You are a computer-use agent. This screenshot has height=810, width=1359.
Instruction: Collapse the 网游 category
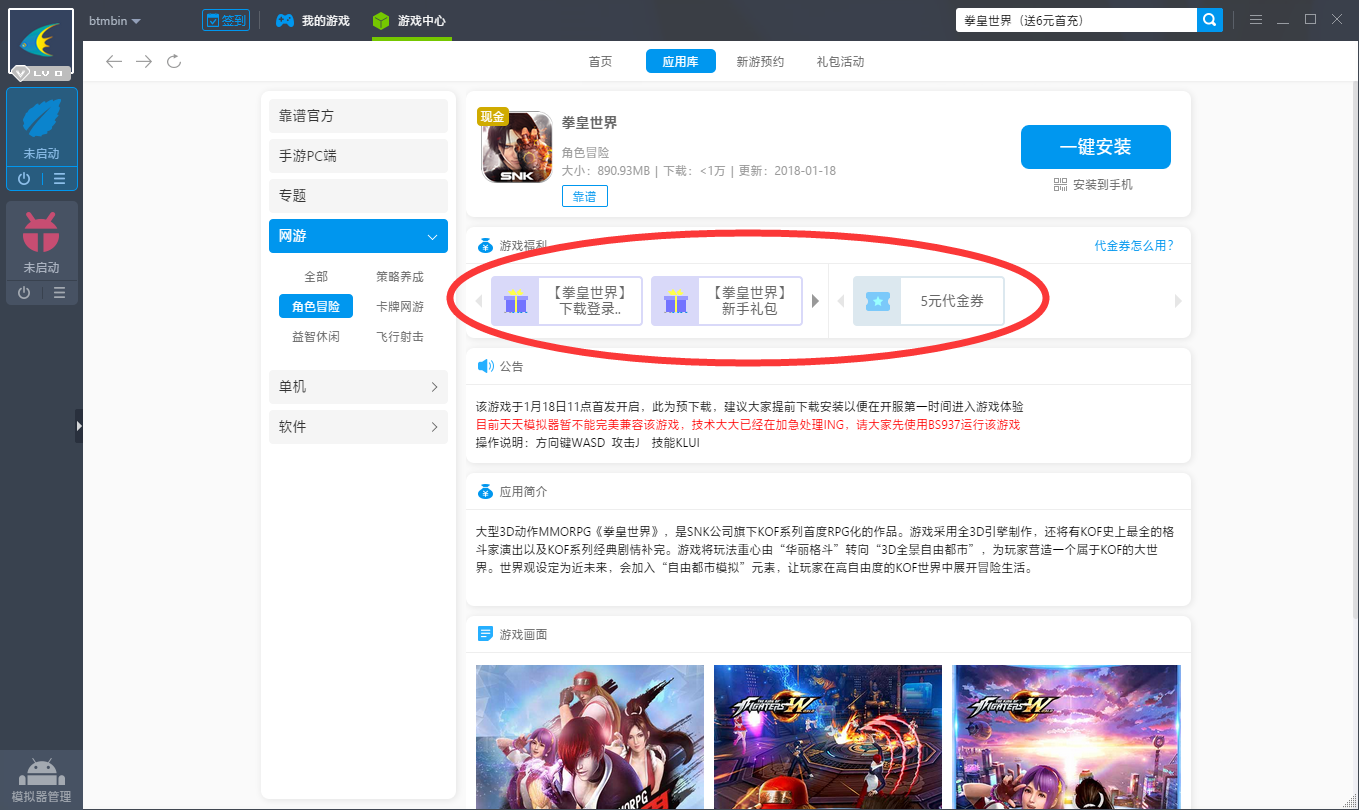[358, 236]
